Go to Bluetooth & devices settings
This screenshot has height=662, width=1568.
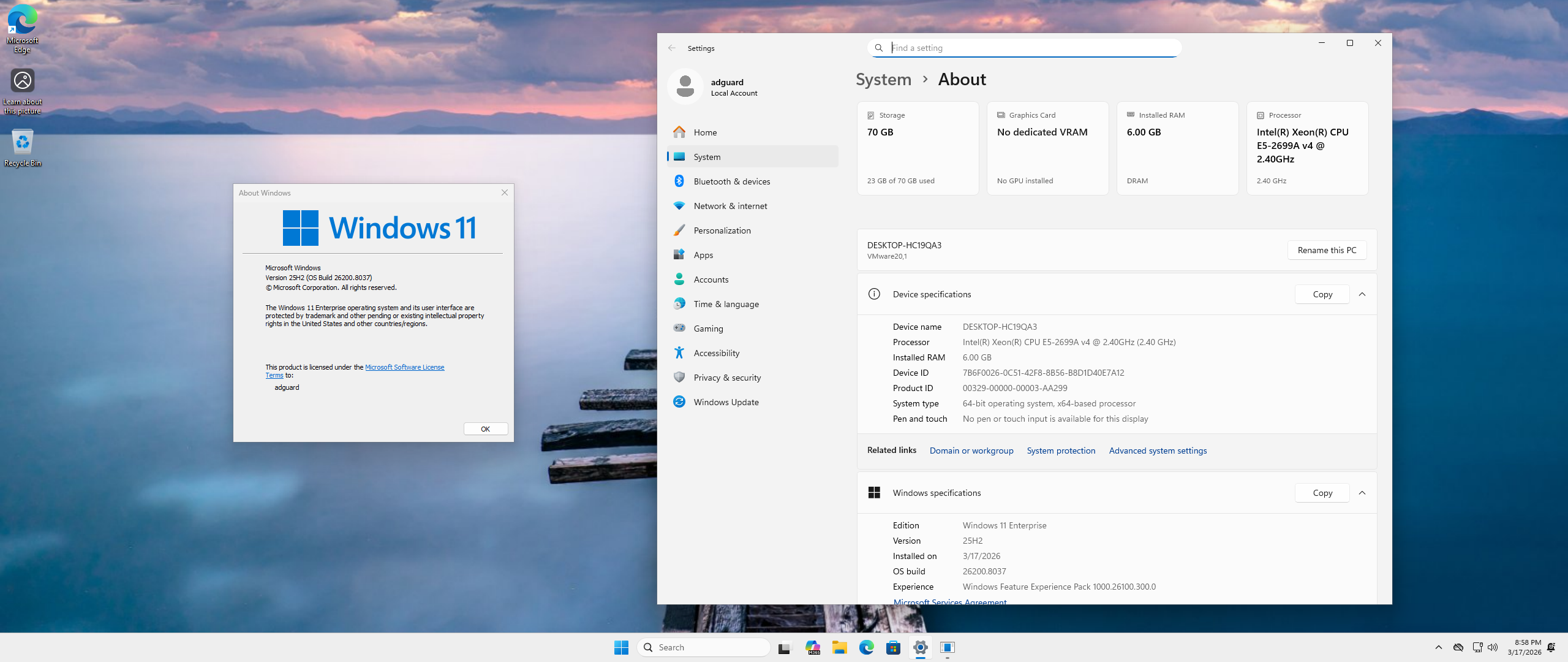731,181
